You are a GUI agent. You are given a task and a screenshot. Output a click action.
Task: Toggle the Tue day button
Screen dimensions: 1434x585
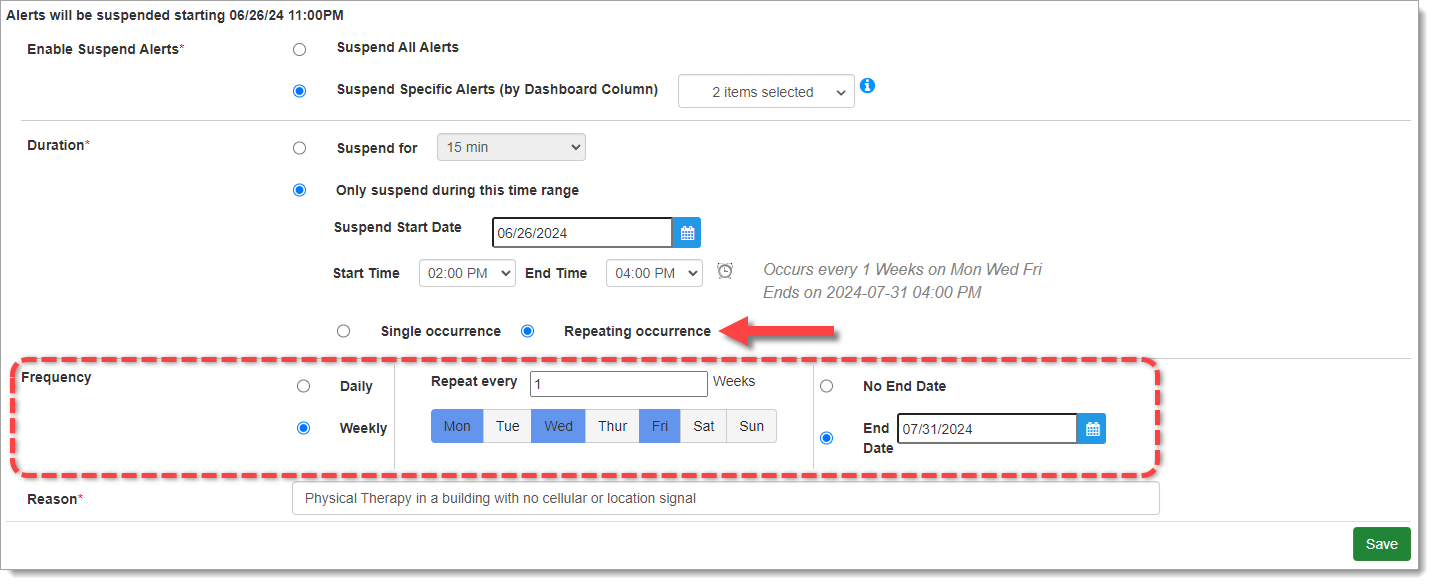[x=508, y=426]
